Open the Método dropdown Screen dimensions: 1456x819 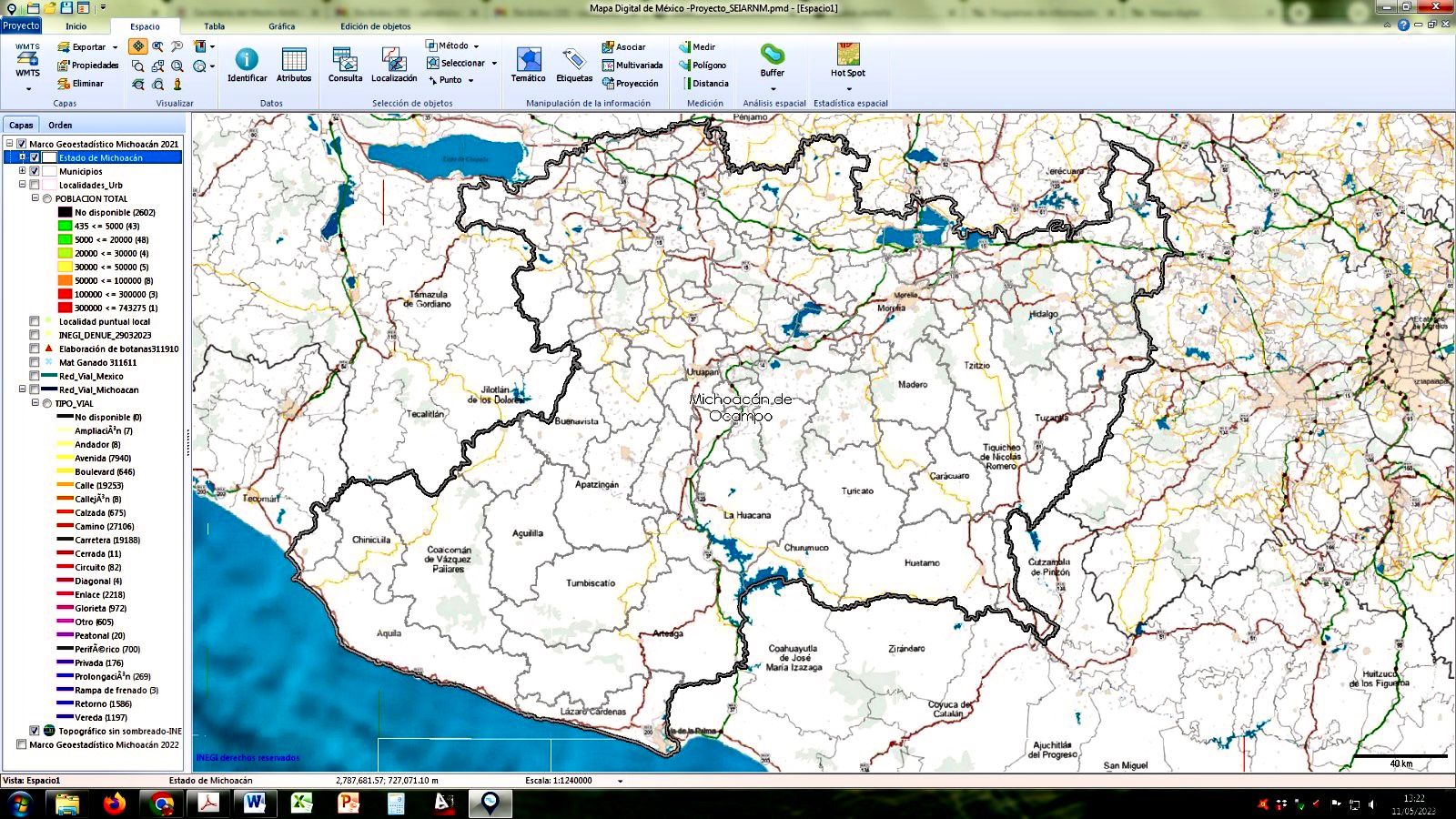point(454,45)
